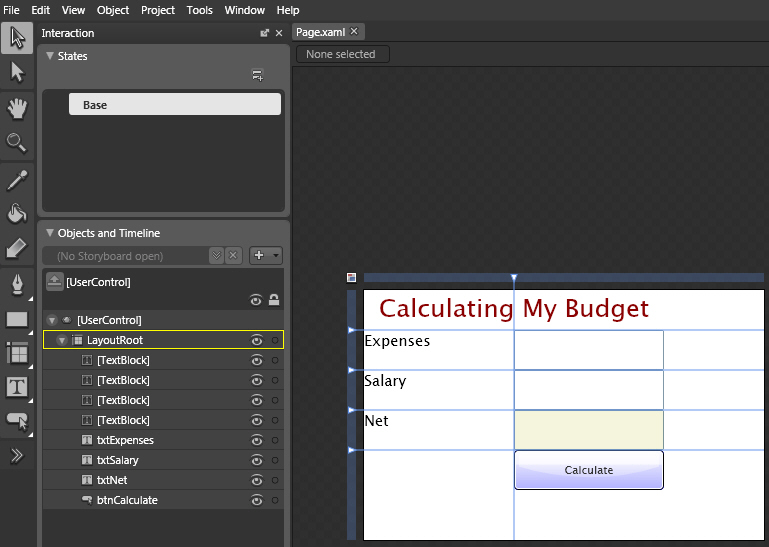Open the Asset Library chevrons
769x547 pixels.
pyautogui.click(x=17, y=456)
